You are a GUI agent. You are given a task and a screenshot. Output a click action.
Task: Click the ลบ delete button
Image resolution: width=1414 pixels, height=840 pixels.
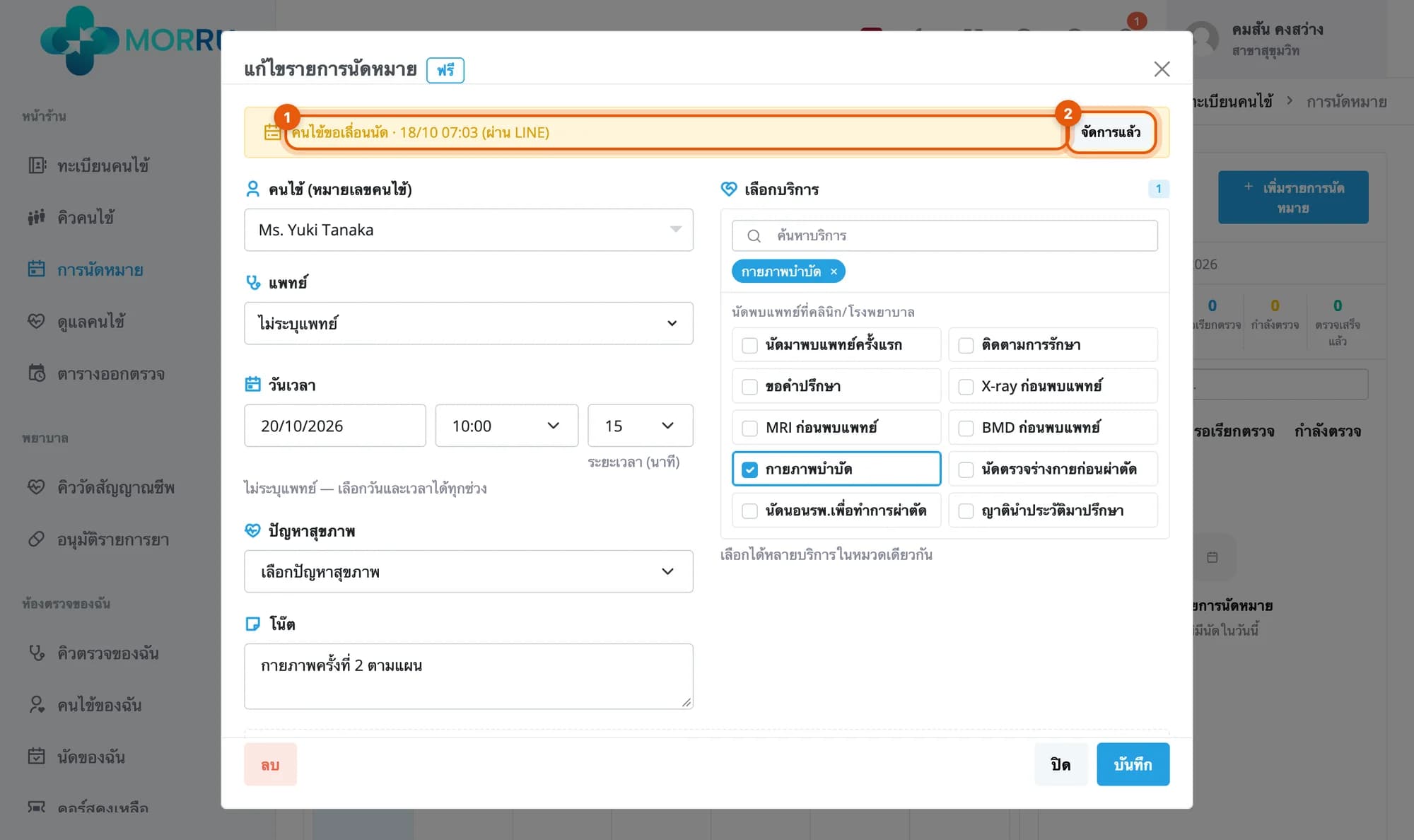[270, 764]
